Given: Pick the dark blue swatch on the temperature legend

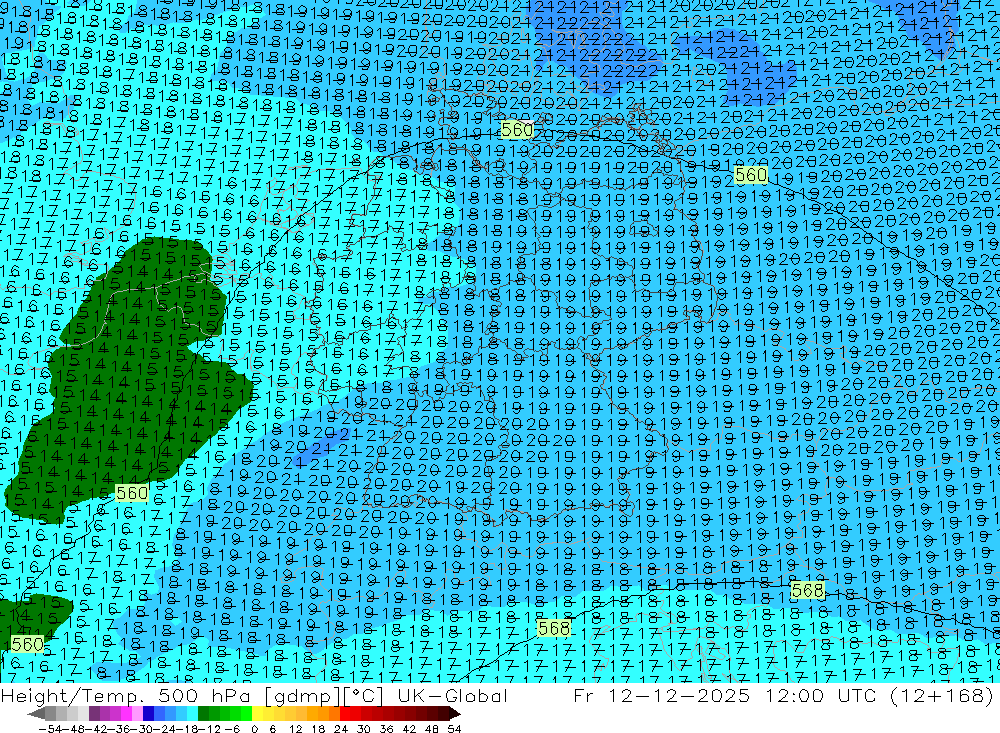Looking at the screenshot, I should 148,714.
